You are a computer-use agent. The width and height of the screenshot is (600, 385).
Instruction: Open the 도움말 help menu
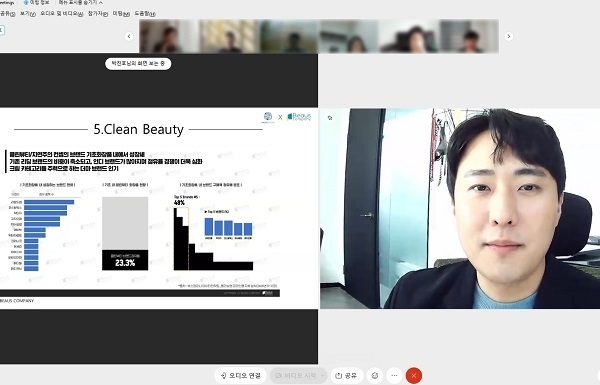pos(145,13)
